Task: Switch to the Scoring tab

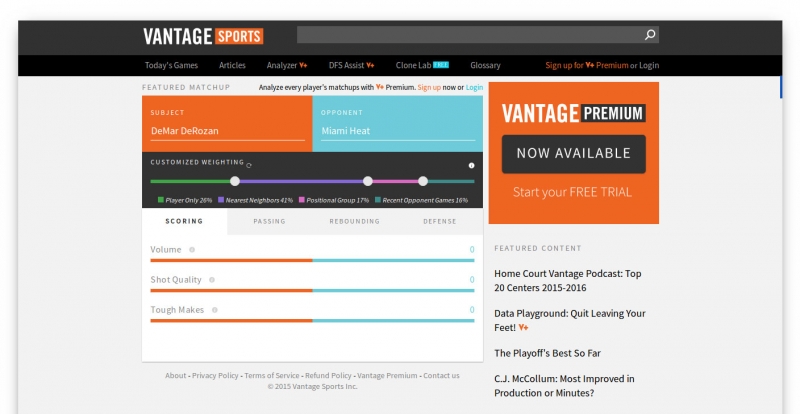Action: tap(184, 221)
